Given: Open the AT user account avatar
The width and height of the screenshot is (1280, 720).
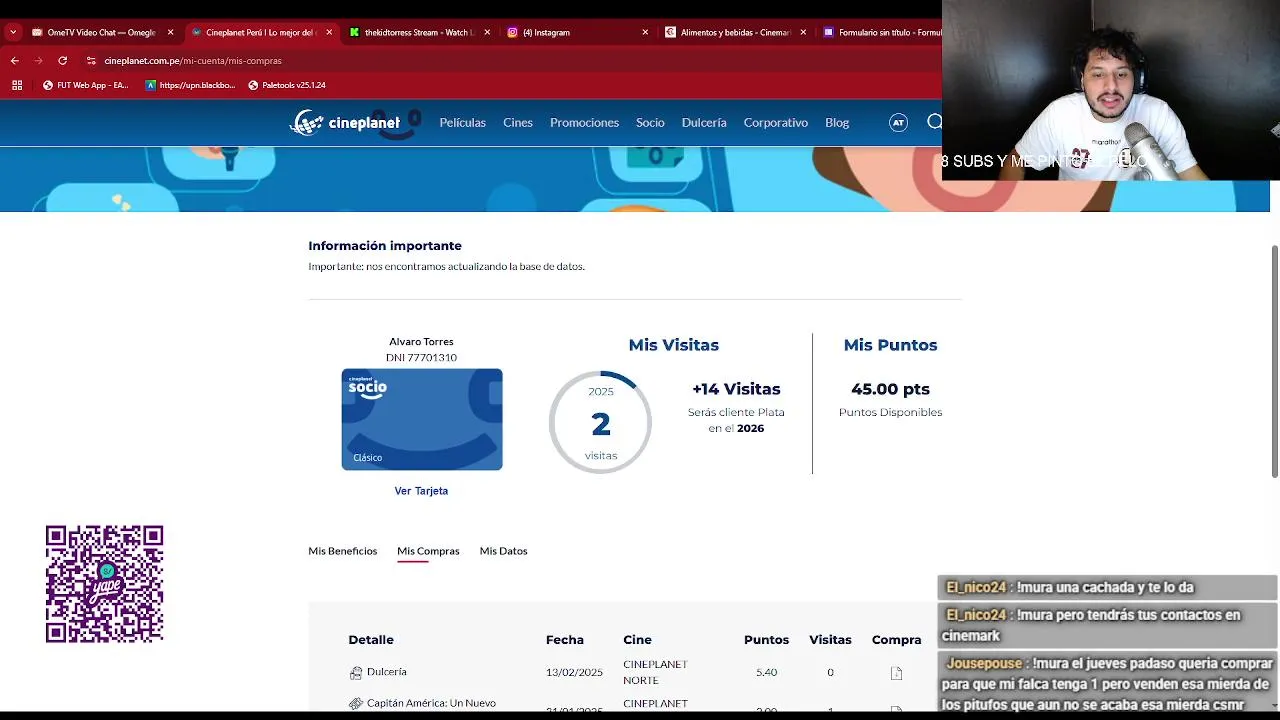Looking at the screenshot, I should coord(898,122).
